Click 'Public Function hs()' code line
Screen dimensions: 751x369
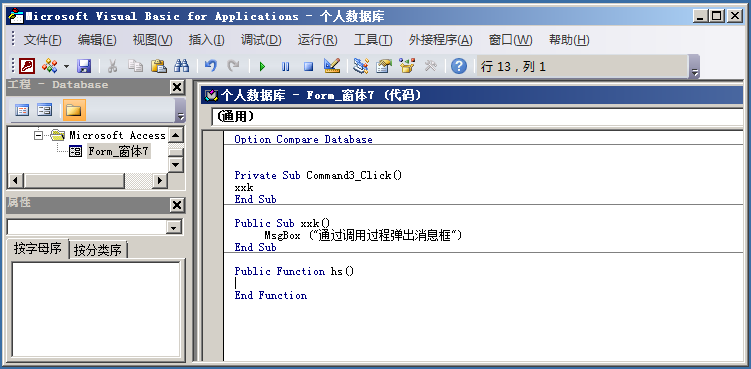pos(294,271)
